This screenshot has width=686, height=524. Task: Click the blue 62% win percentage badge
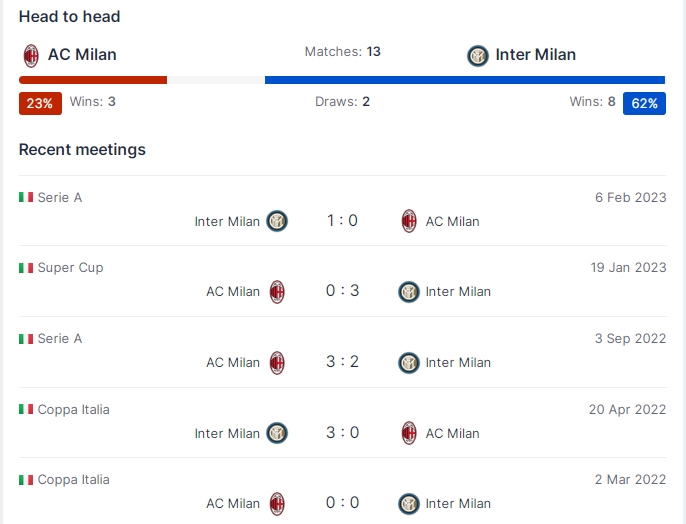click(644, 103)
